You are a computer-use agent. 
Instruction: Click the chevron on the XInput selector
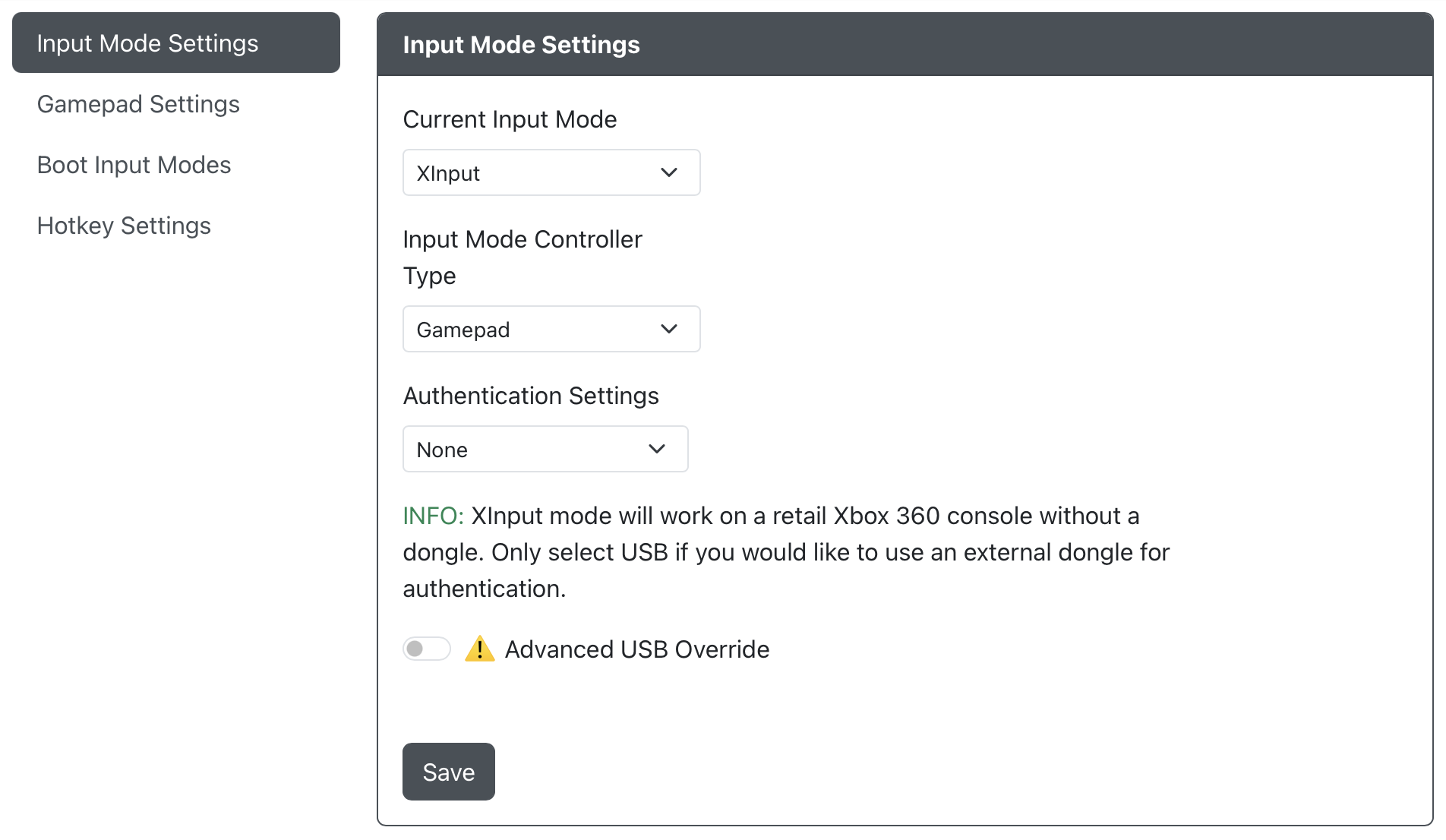point(669,172)
